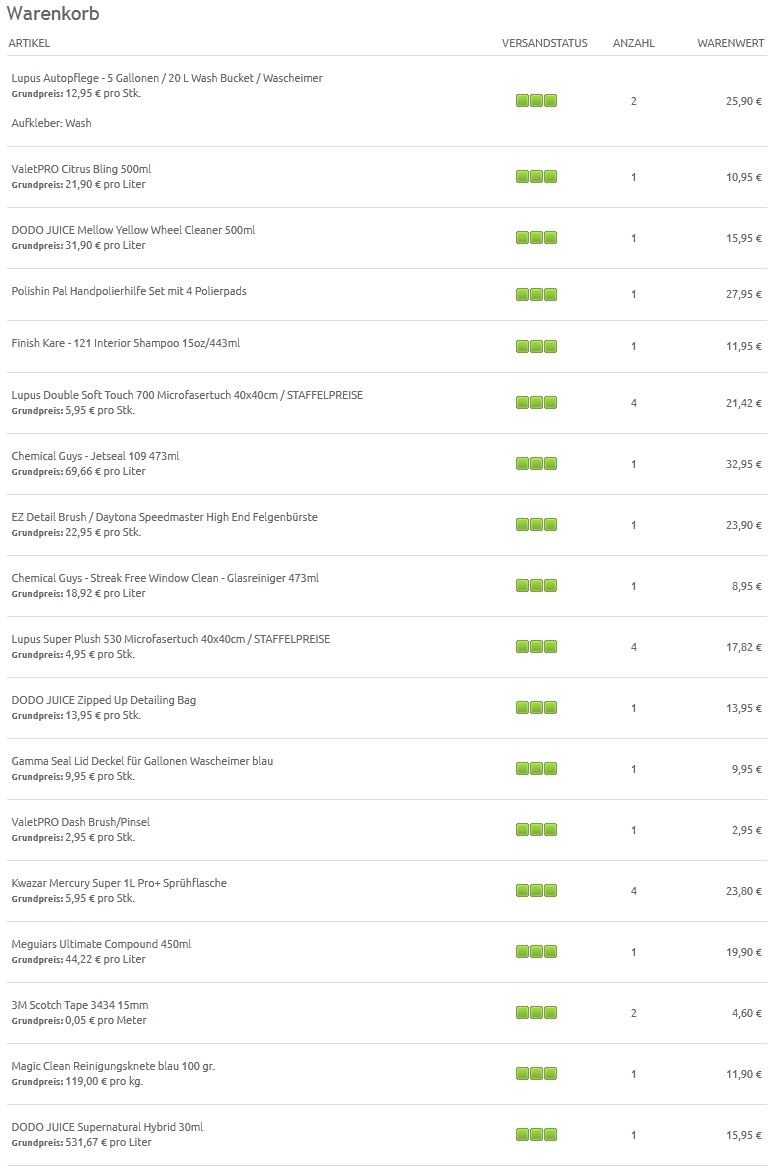
Task: Open Magic Clean Reinigungsknete blau item
Action: (113, 1066)
